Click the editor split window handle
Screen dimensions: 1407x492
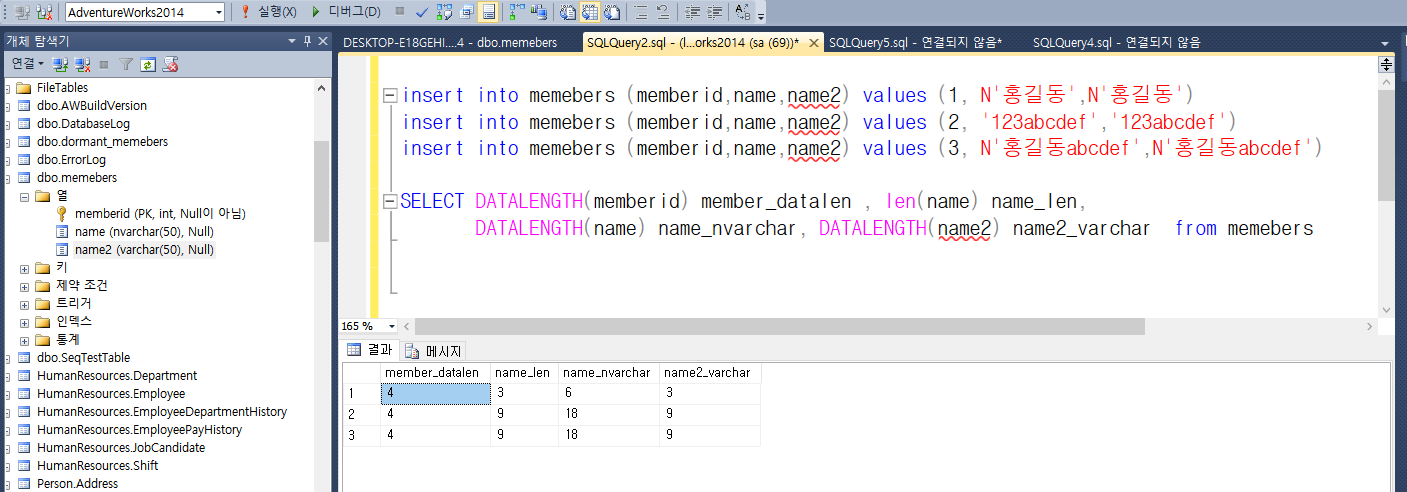[x=1386, y=64]
